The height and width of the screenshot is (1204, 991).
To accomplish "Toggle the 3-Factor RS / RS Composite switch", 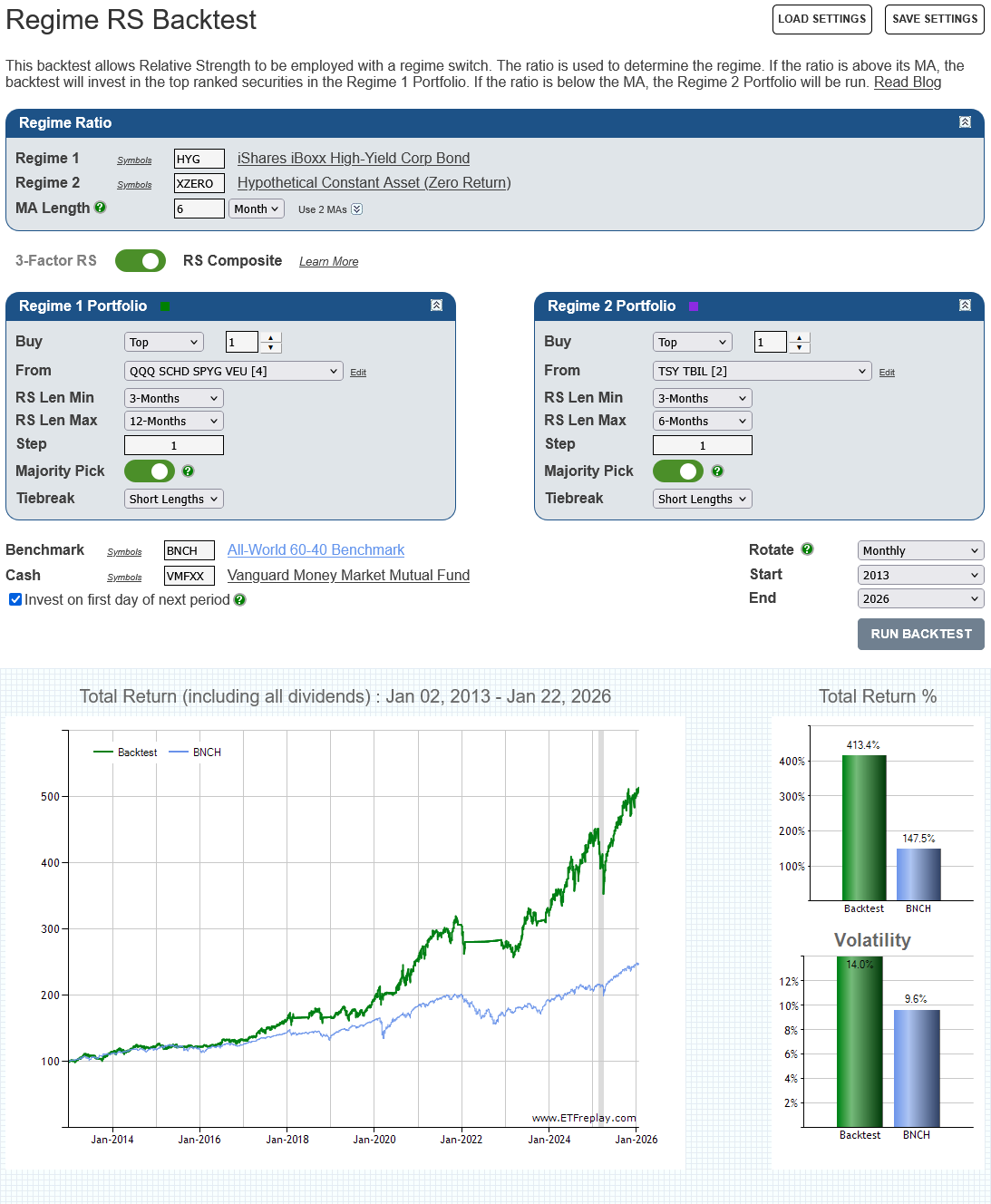I will click(x=141, y=261).
